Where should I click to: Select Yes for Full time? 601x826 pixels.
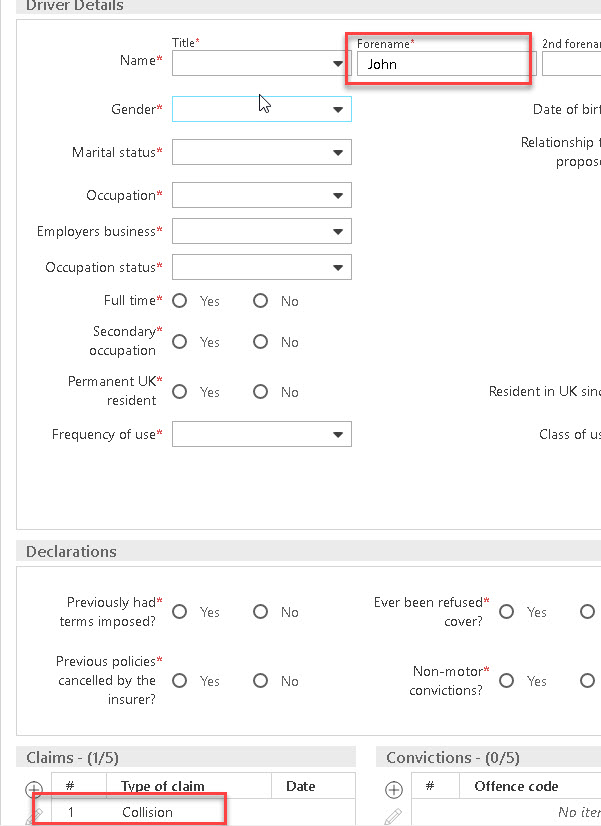pos(180,301)
